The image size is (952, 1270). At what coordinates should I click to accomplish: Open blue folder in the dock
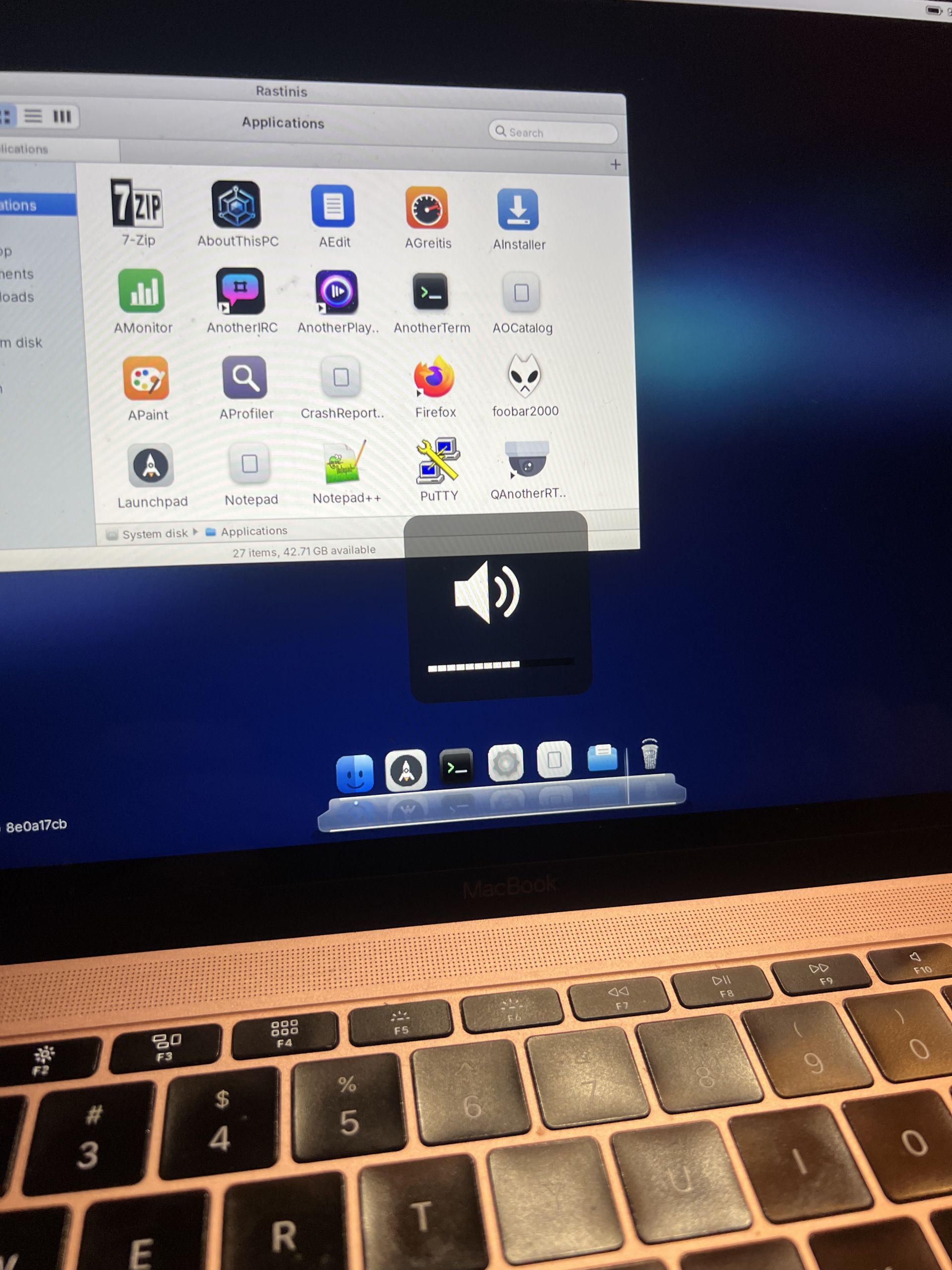(602, 758)
